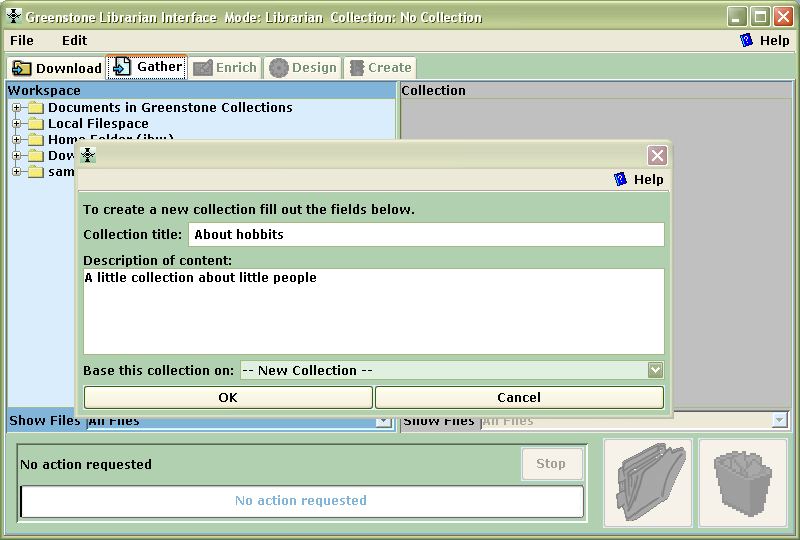The width and height of the screenshot is (800, 540).
Task: Click the new folder icon button
Action: click(x=648, y=482)
